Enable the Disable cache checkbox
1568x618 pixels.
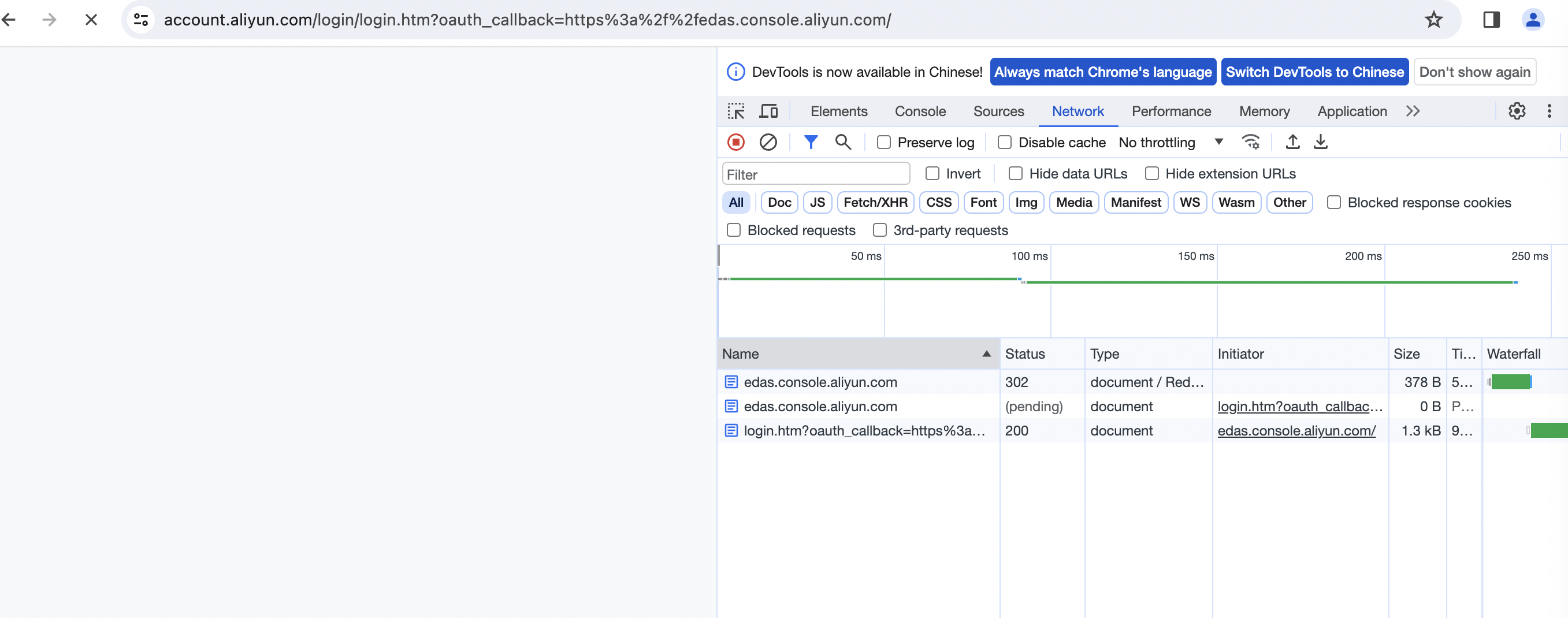(1004, 142)
